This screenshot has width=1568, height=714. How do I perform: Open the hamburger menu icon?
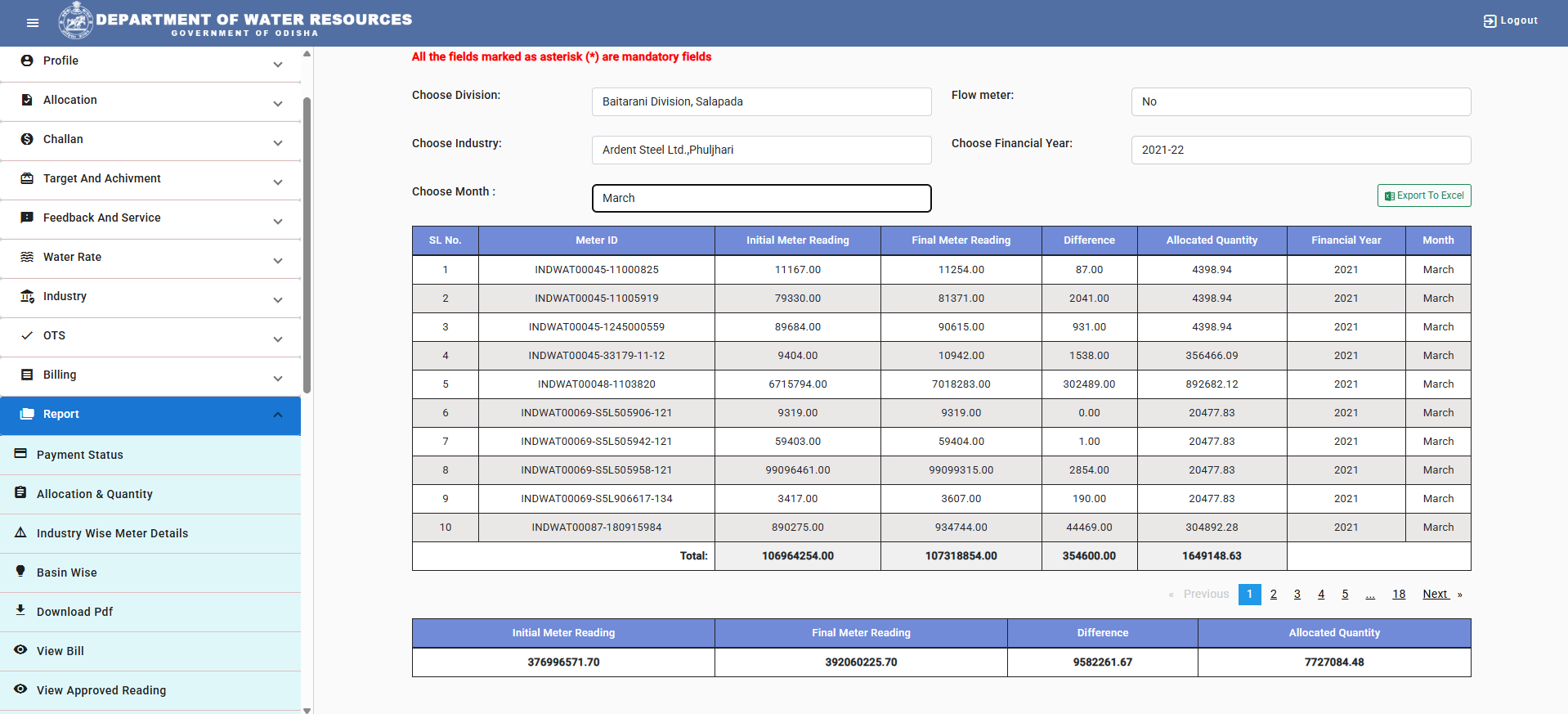coord(33,23)
